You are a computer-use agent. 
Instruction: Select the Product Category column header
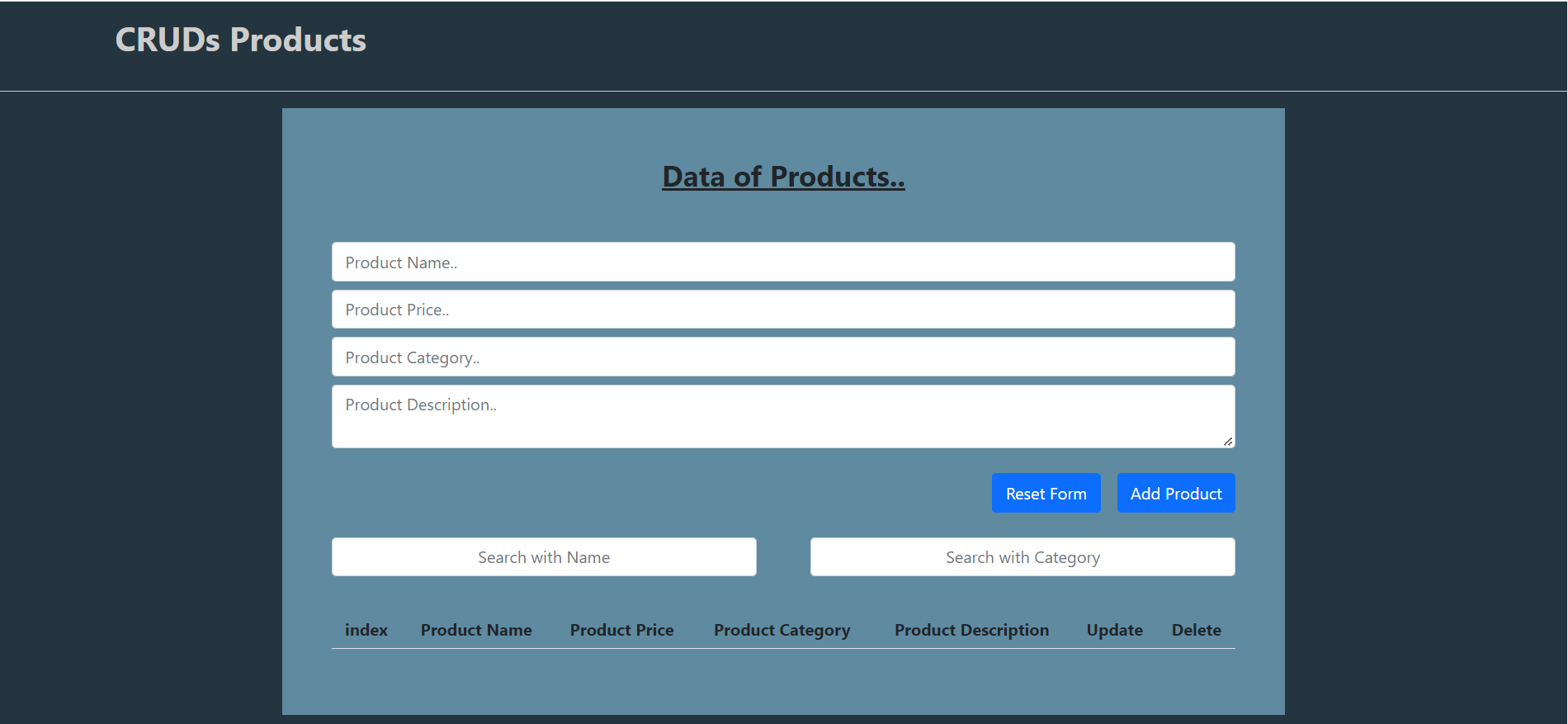(x=782, y=630)
